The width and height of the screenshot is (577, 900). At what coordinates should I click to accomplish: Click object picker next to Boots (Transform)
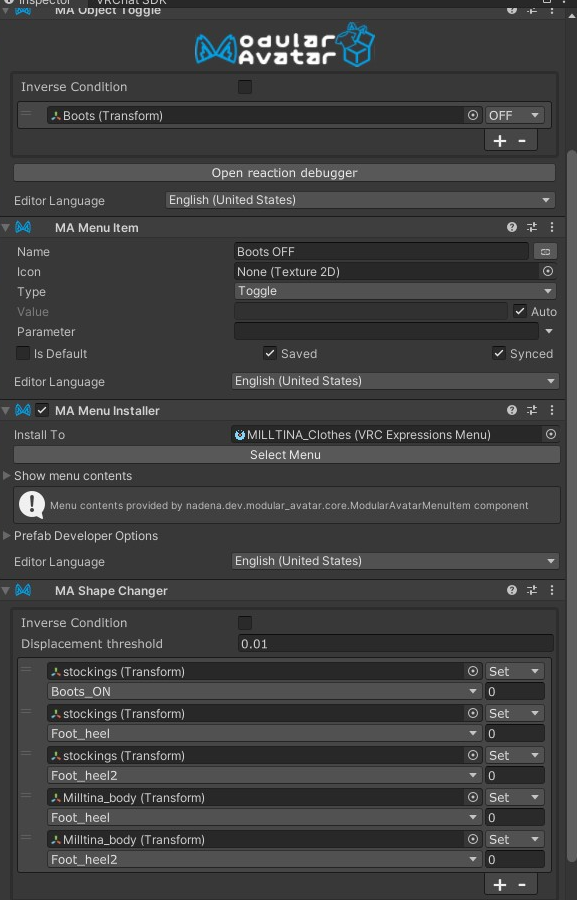[473, 115]
